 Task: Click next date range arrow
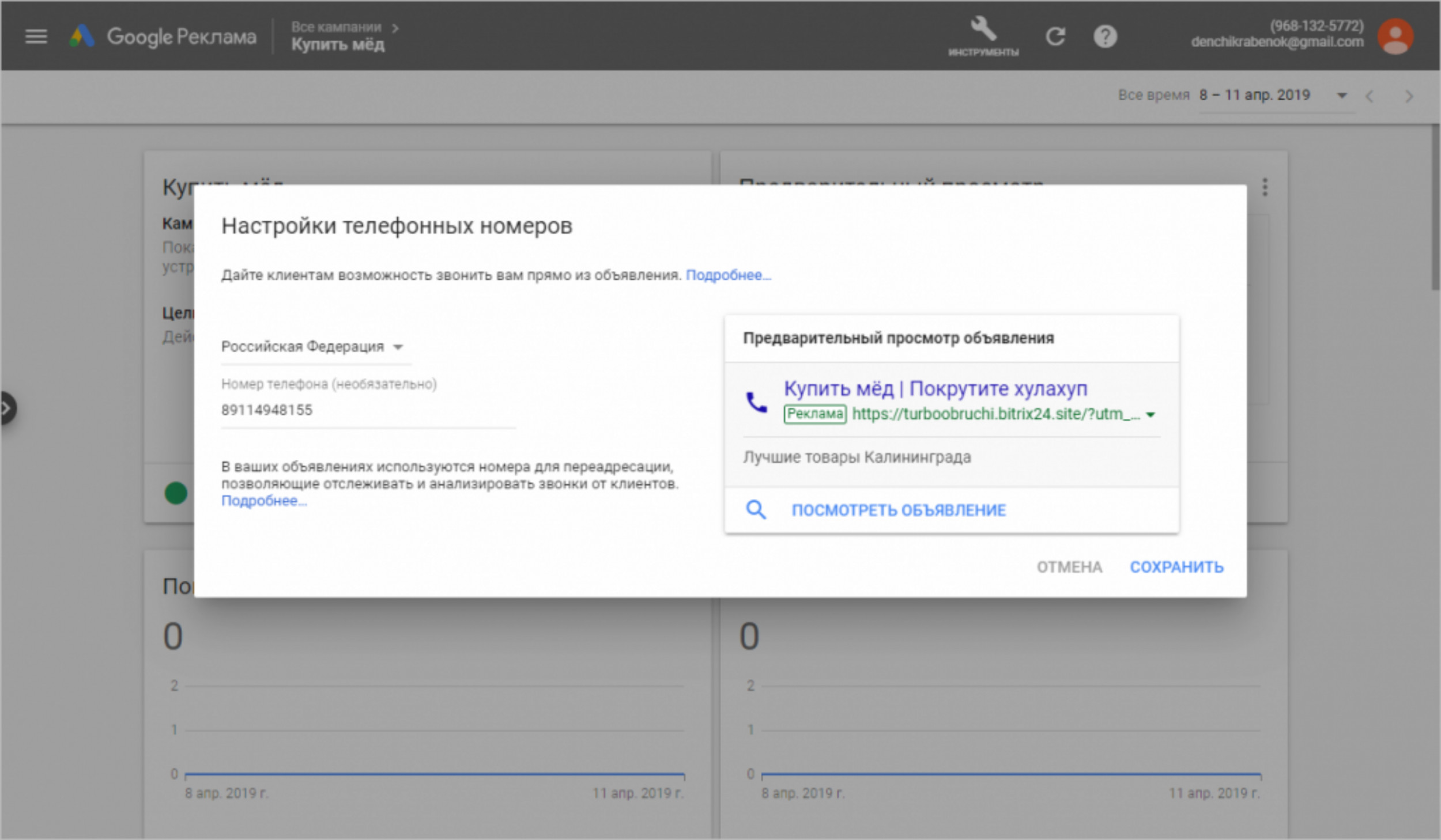click(1409, 96)
